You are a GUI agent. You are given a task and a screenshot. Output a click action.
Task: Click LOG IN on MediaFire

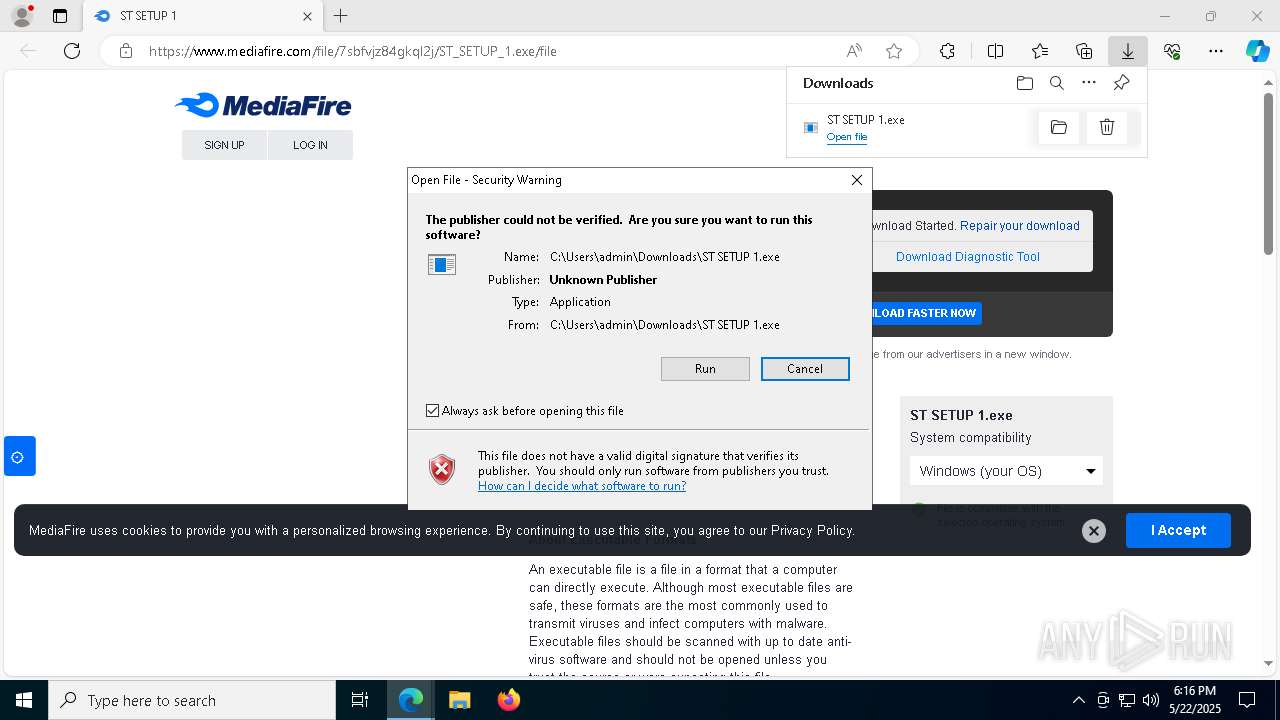coord(310,145)
